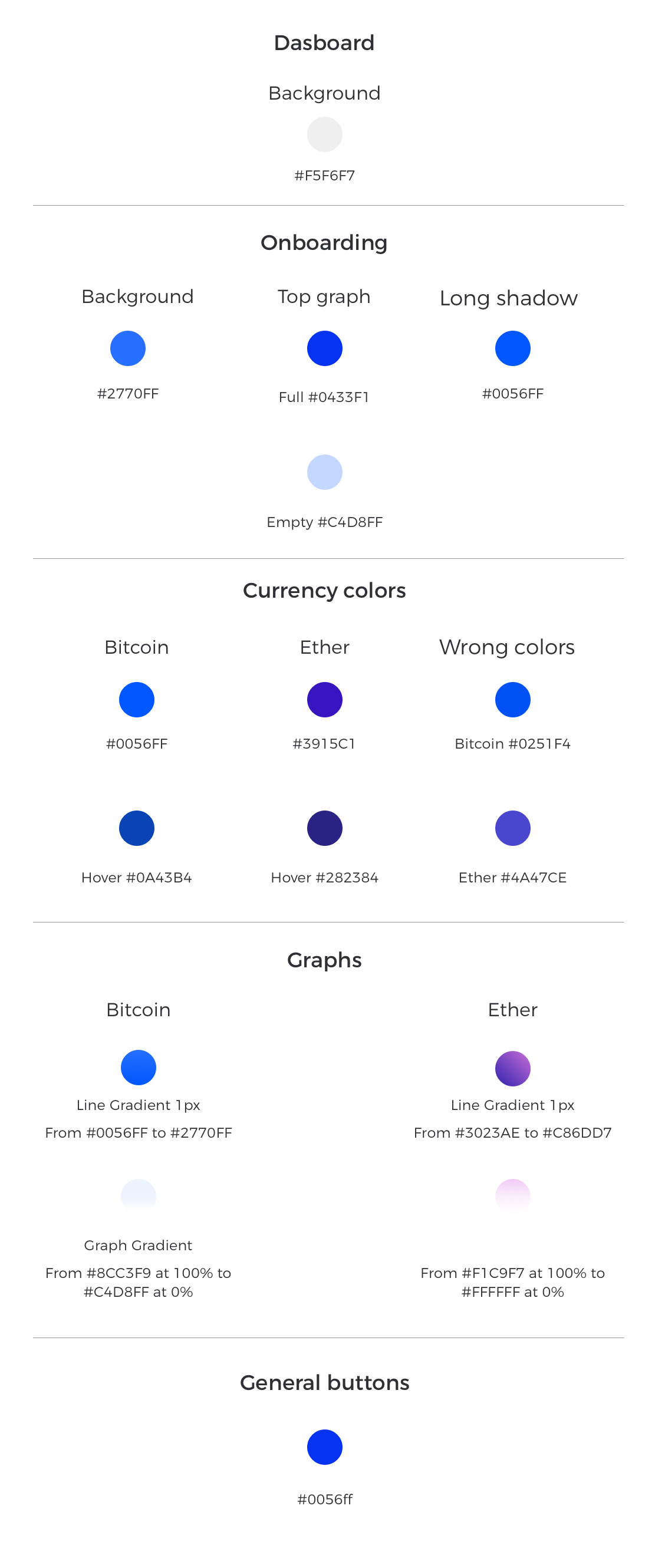
Task: Click the Ether purple line gradient circle
Action: tap(512, 1068)
